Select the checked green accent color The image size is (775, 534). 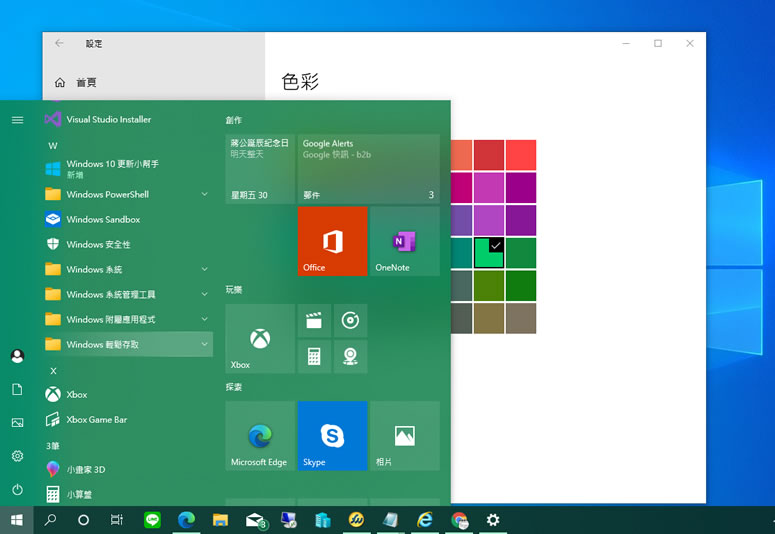489,253
